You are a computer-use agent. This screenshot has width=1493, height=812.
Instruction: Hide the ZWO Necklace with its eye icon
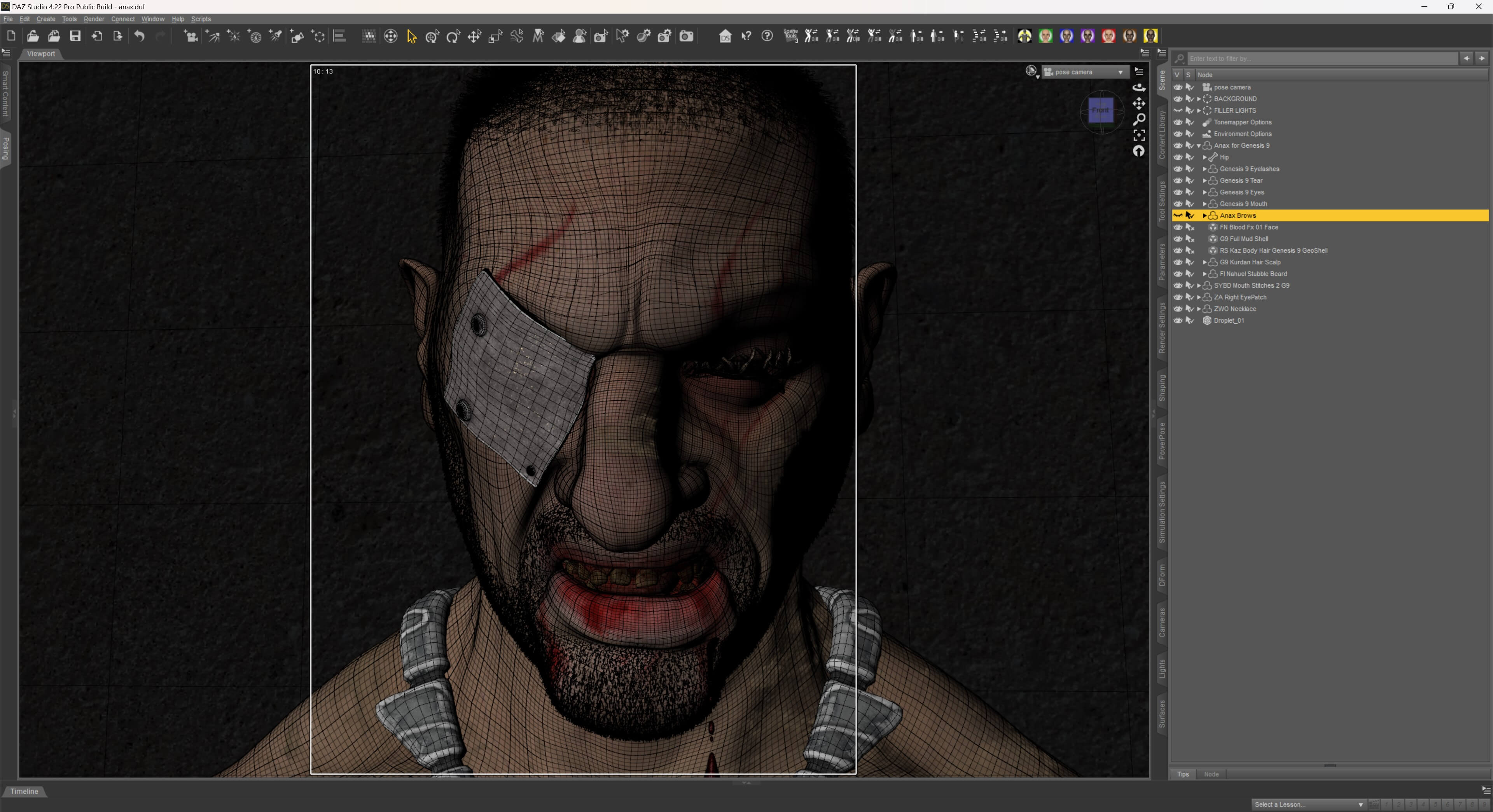tap(1178, 308)
